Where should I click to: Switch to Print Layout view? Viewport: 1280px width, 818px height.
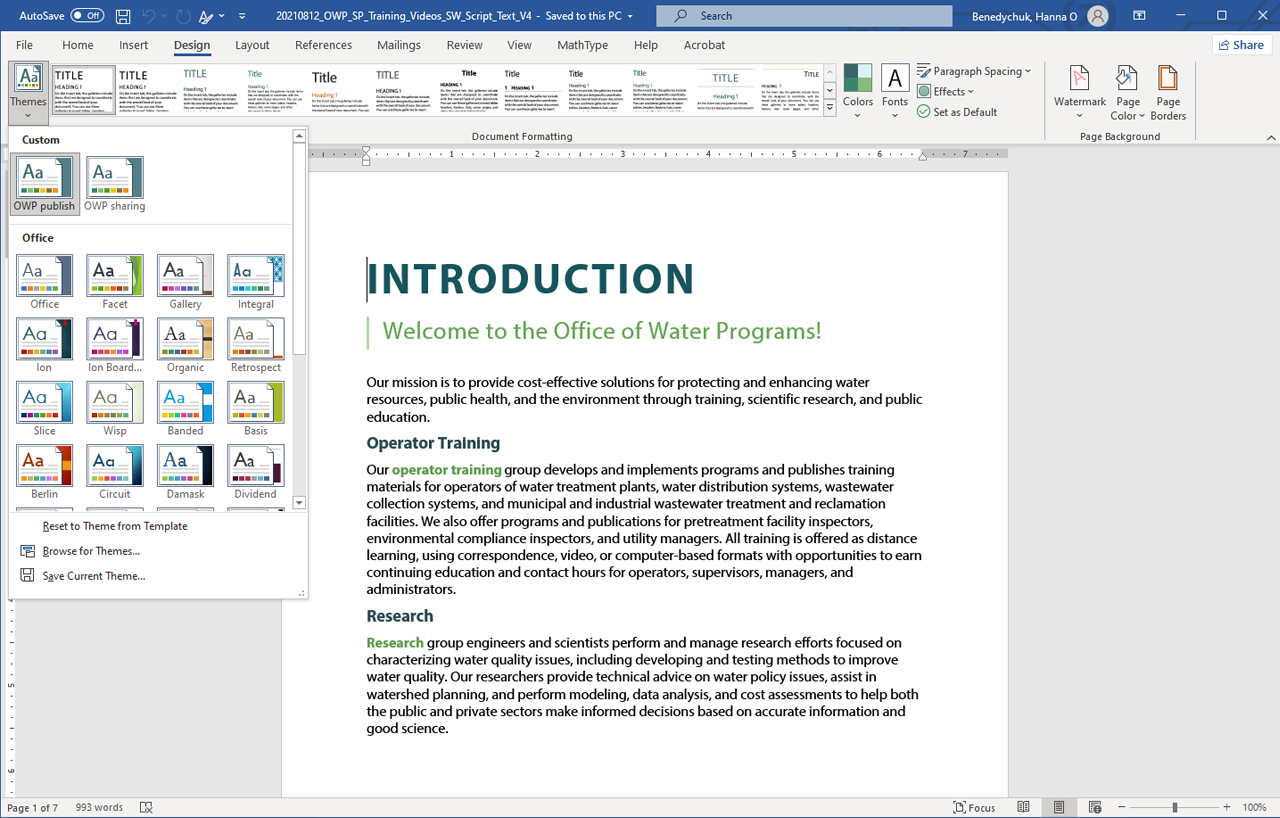(x=1059, y=807)
